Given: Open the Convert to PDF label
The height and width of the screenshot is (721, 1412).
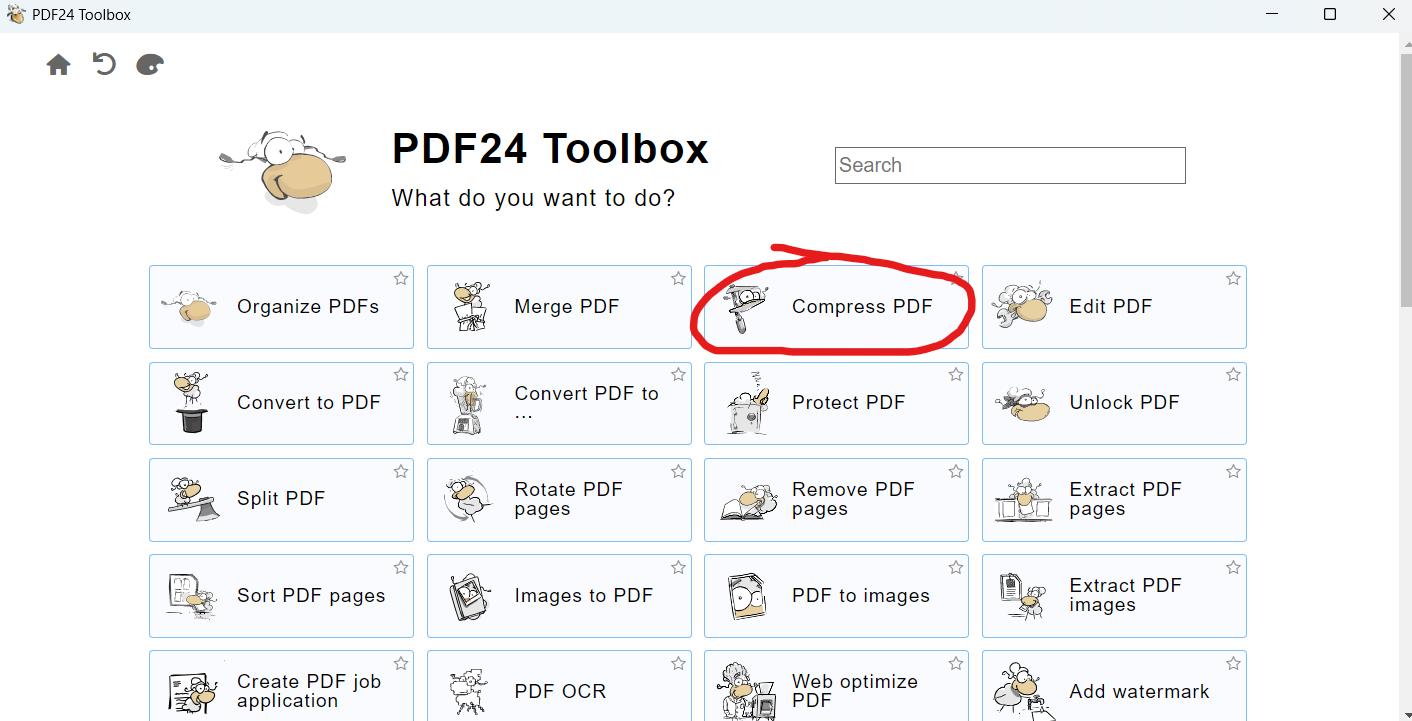Looking at the screenshot, I should 309,403.
